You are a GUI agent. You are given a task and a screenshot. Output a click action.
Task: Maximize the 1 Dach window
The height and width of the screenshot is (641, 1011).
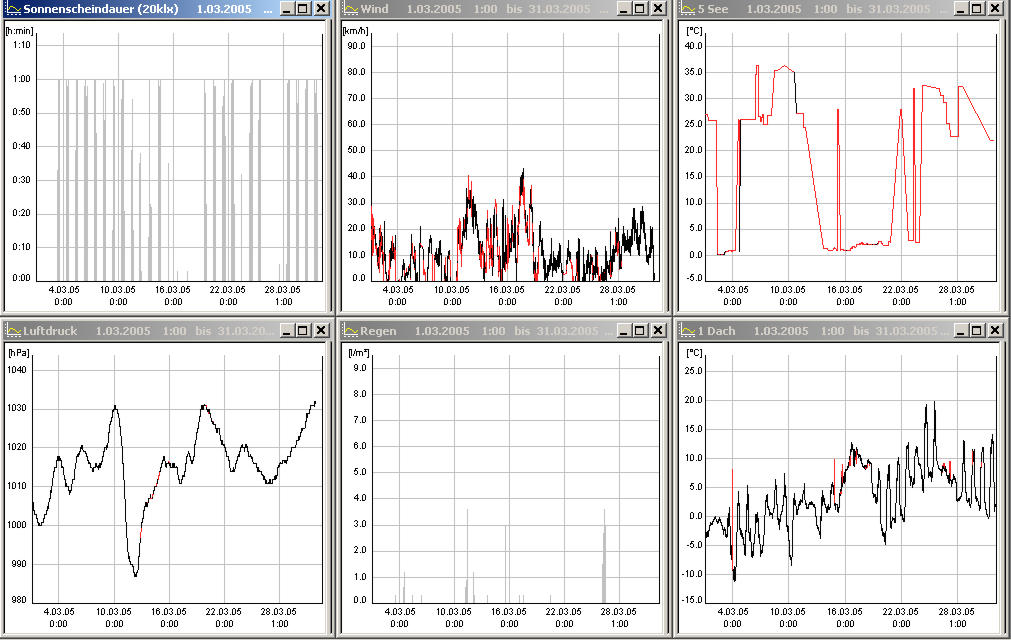click(x=977, y=331)
